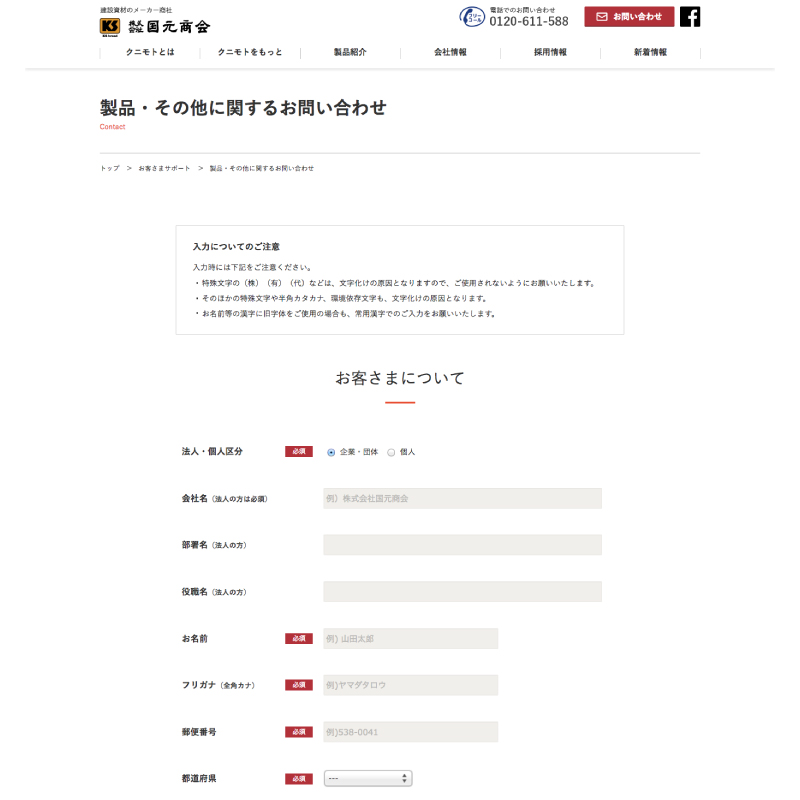Open the クニモトとは menu
This screenshot has height=800, width=800.
[150, 52]
